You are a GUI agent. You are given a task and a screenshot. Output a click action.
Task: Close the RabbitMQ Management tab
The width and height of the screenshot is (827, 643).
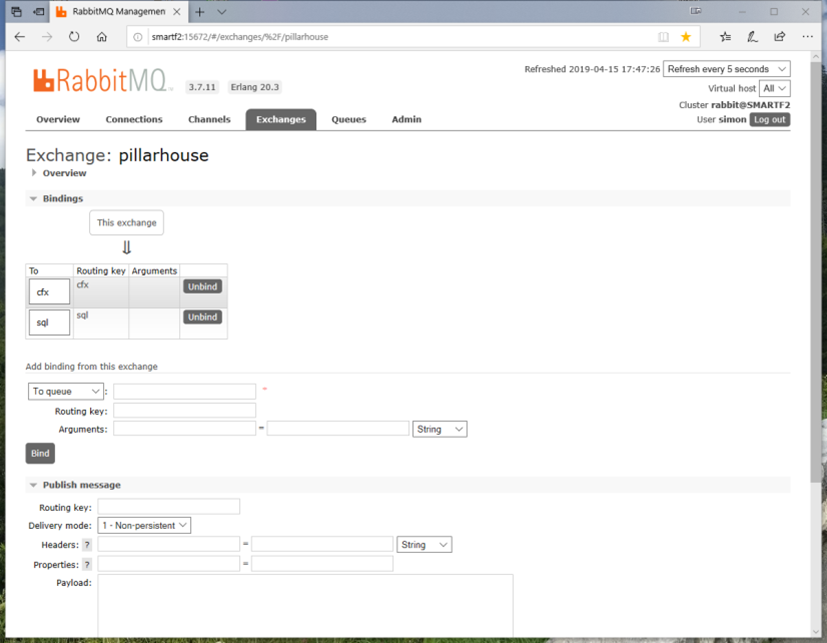coord(177,12)
